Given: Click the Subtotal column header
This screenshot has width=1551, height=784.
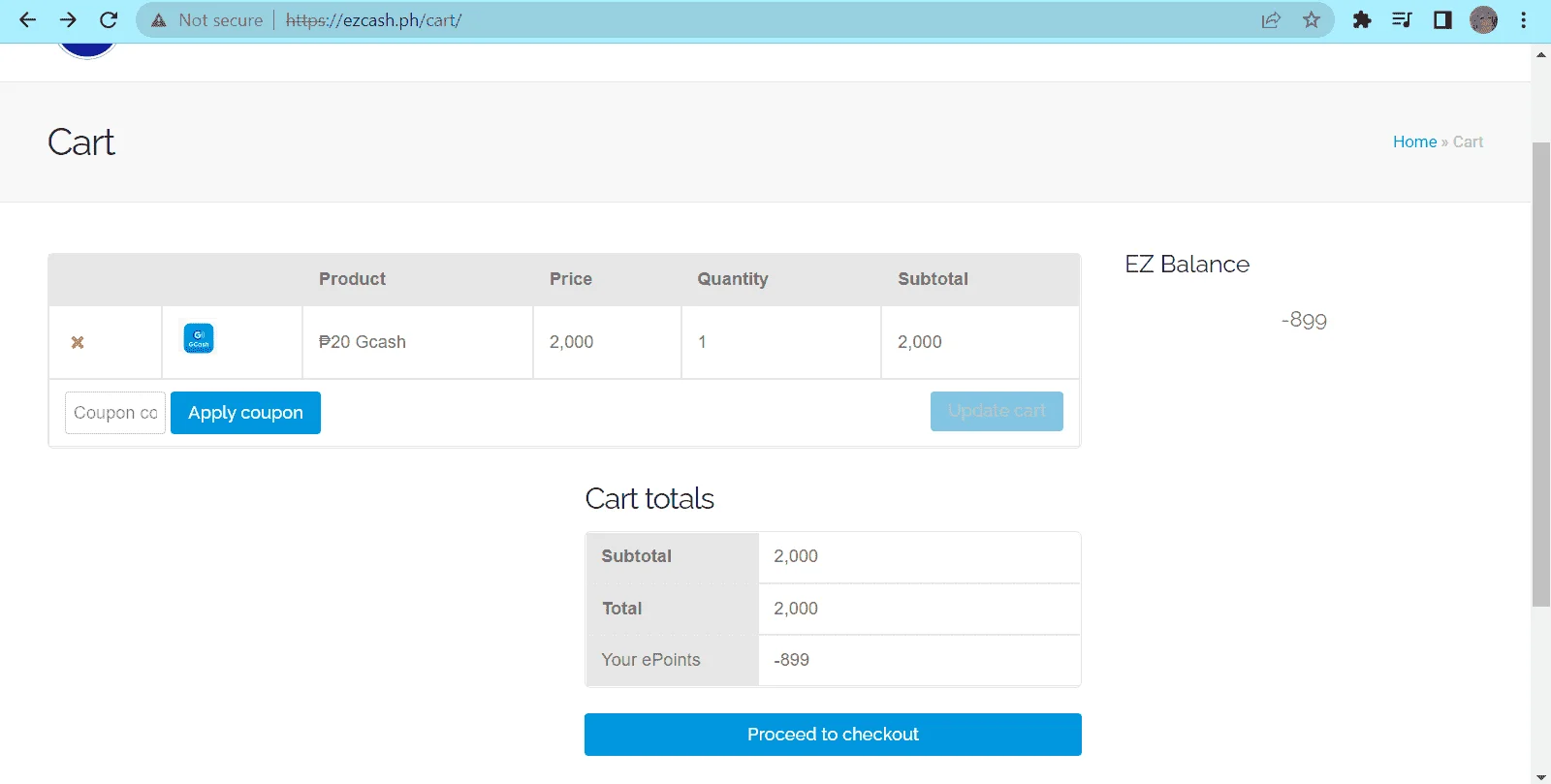Looking at the screenshot, I should point(933,279).
